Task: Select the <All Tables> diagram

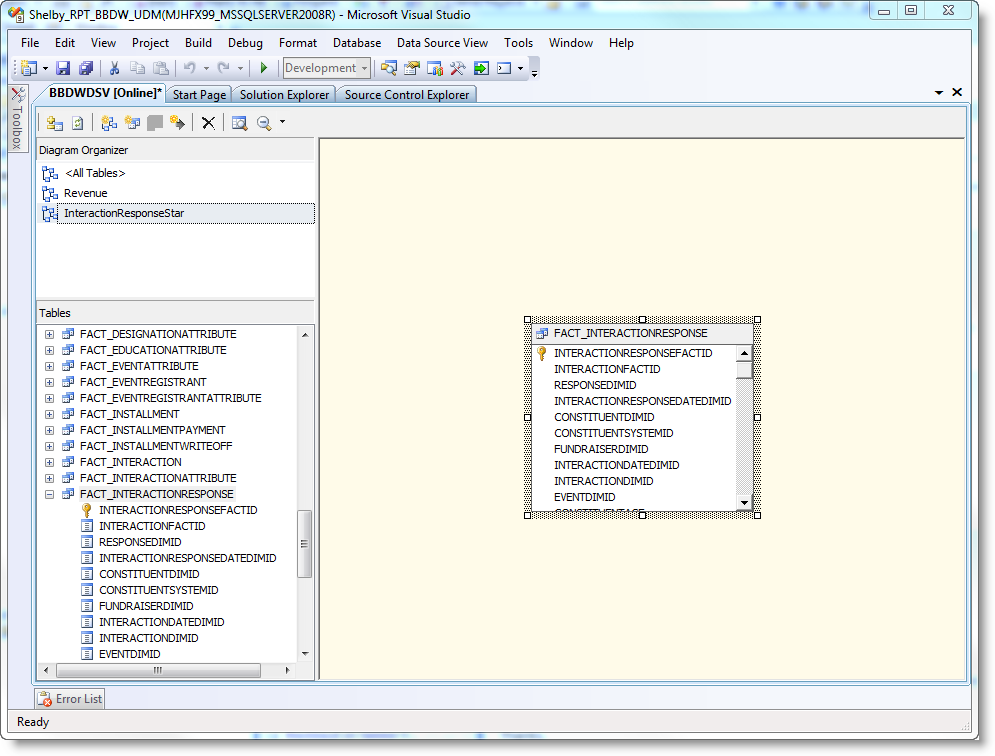Action: 95,173
